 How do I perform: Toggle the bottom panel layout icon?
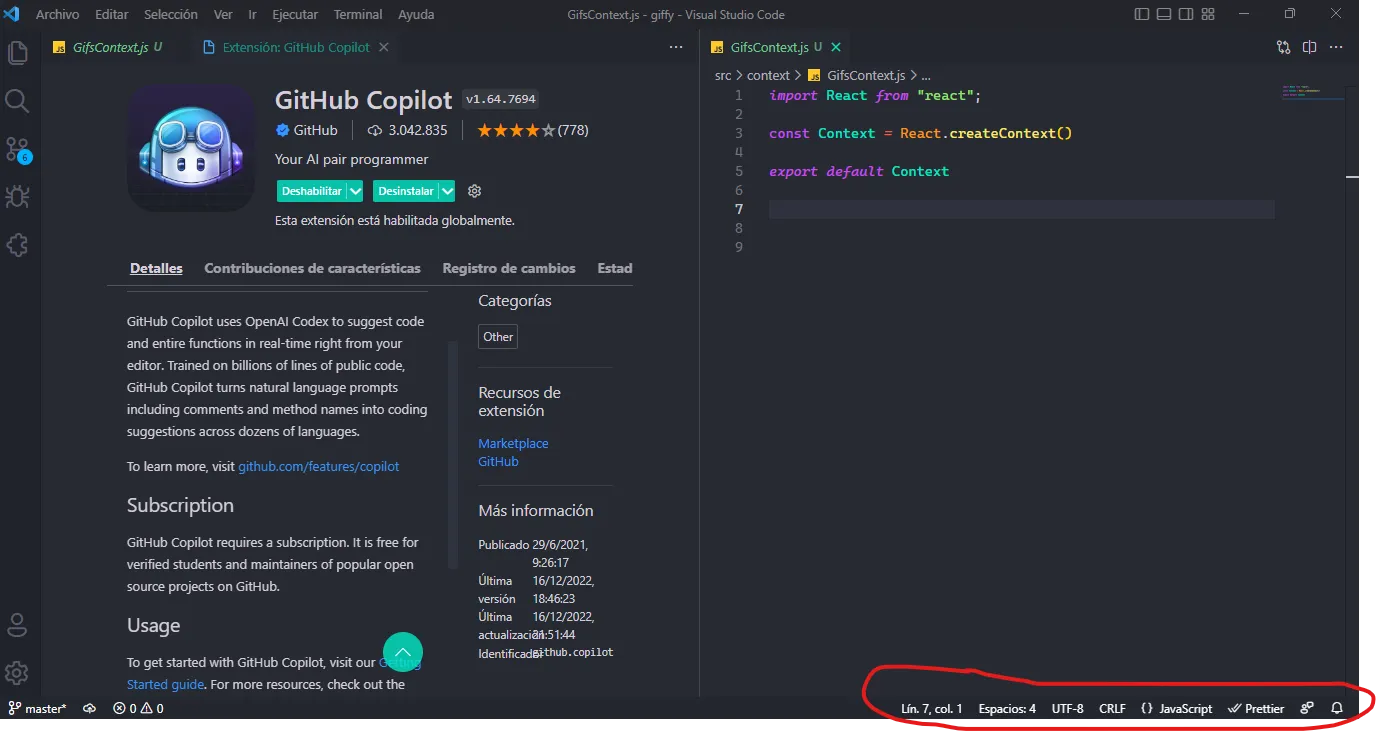(x=1164, y=14)
